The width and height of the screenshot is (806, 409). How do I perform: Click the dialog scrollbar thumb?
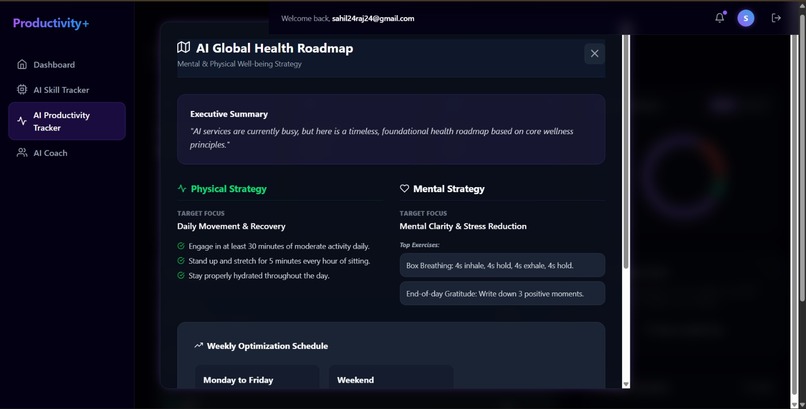pos(626,152)
